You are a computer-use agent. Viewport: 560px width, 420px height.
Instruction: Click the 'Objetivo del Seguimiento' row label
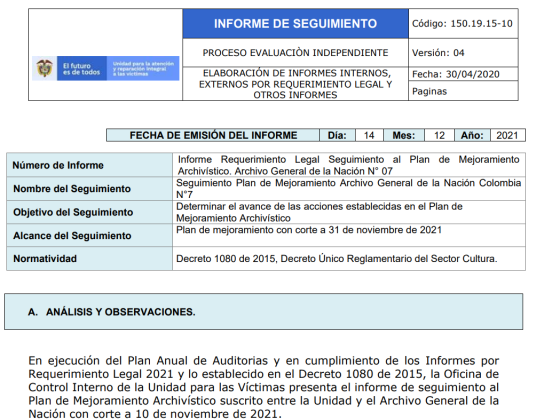tap(73, 212)
